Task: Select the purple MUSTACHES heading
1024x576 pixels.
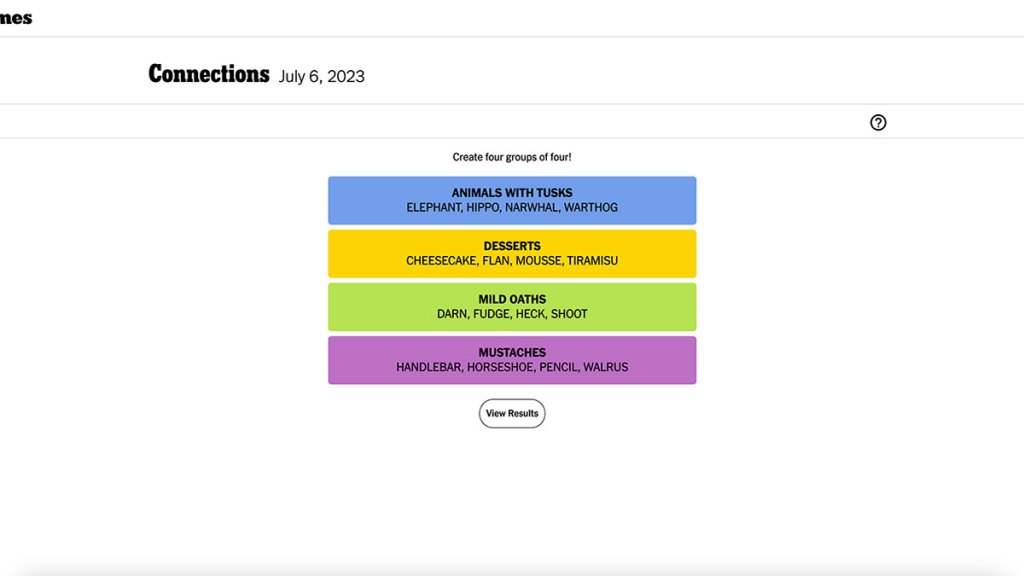Action: click(x=512, y=352)
